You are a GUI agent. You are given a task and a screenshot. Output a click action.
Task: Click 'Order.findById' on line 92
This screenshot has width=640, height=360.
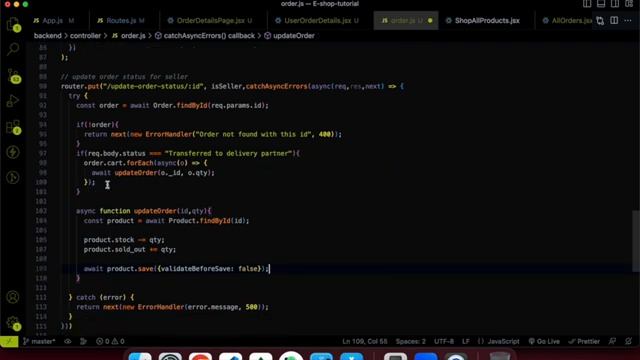click(x=180, y=105)
